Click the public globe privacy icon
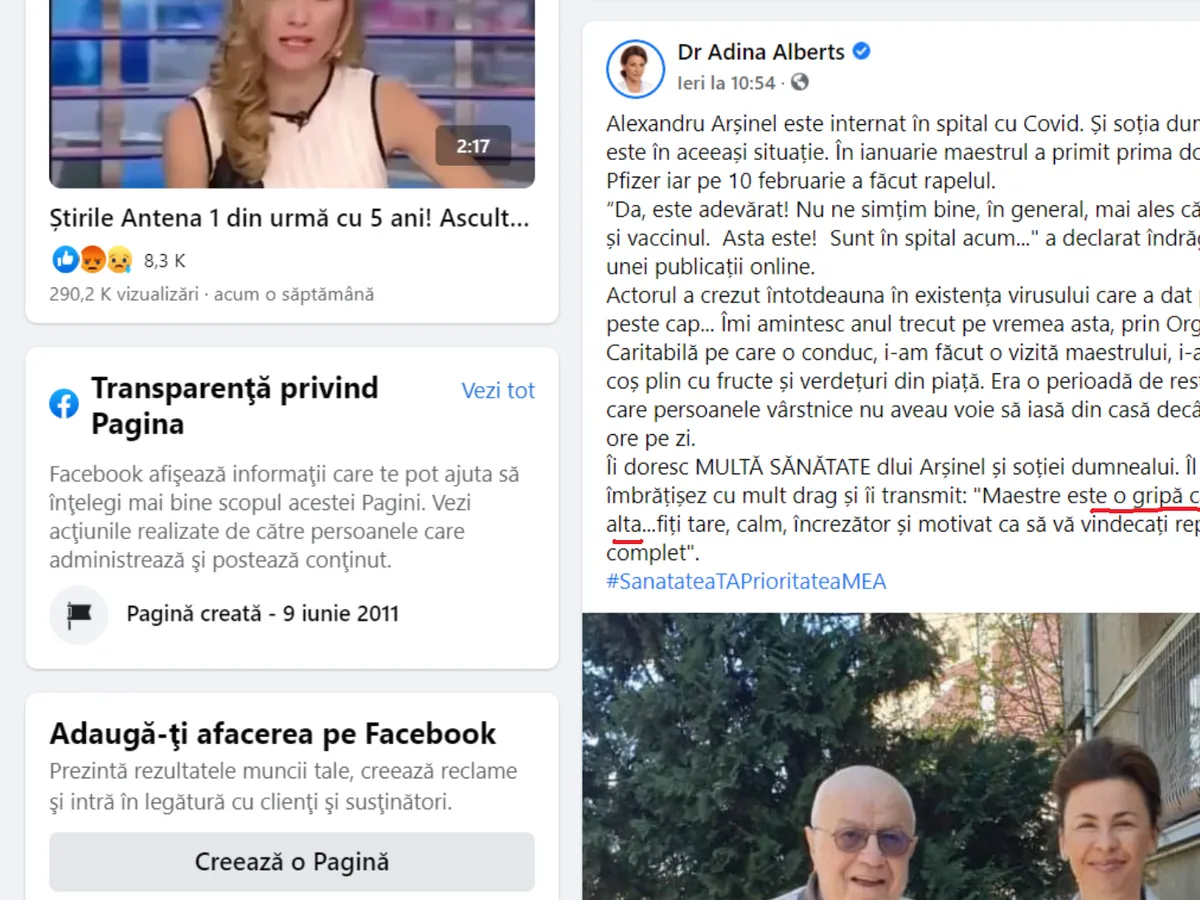Viewport: 1200px width, 900px height. coord(799,83)
